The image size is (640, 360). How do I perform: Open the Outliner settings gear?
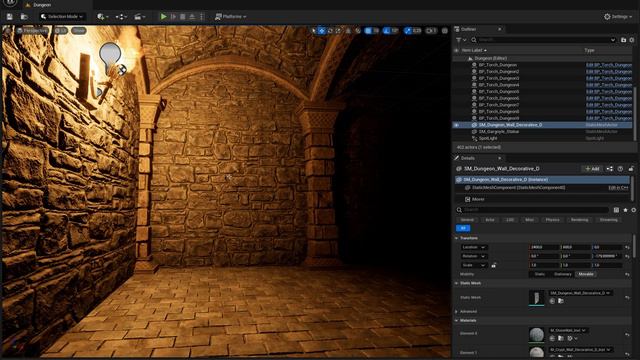pos(632,40)
